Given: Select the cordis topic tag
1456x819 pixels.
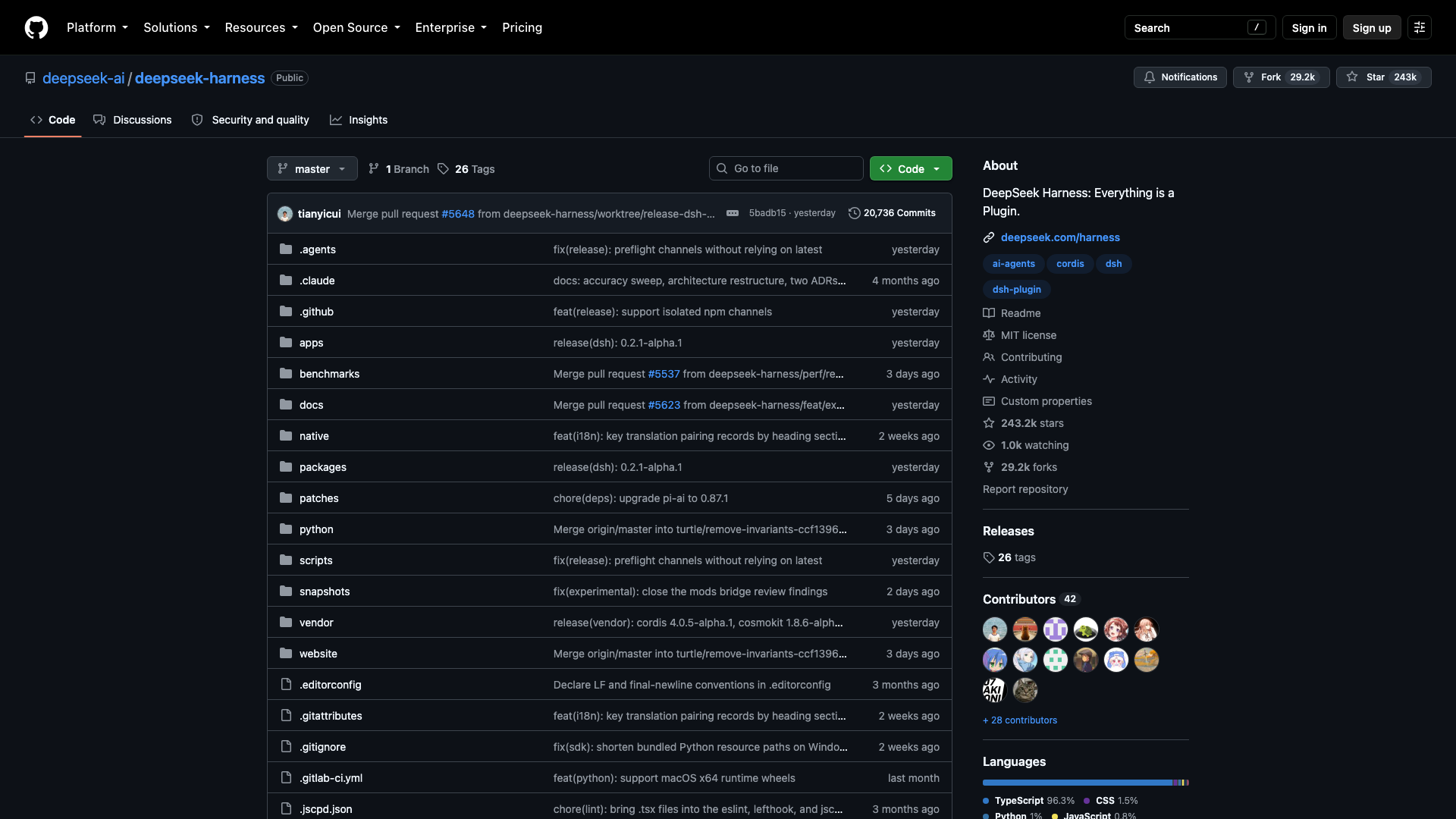Looking at the screenshot, I should click(x=1070, y=264).
